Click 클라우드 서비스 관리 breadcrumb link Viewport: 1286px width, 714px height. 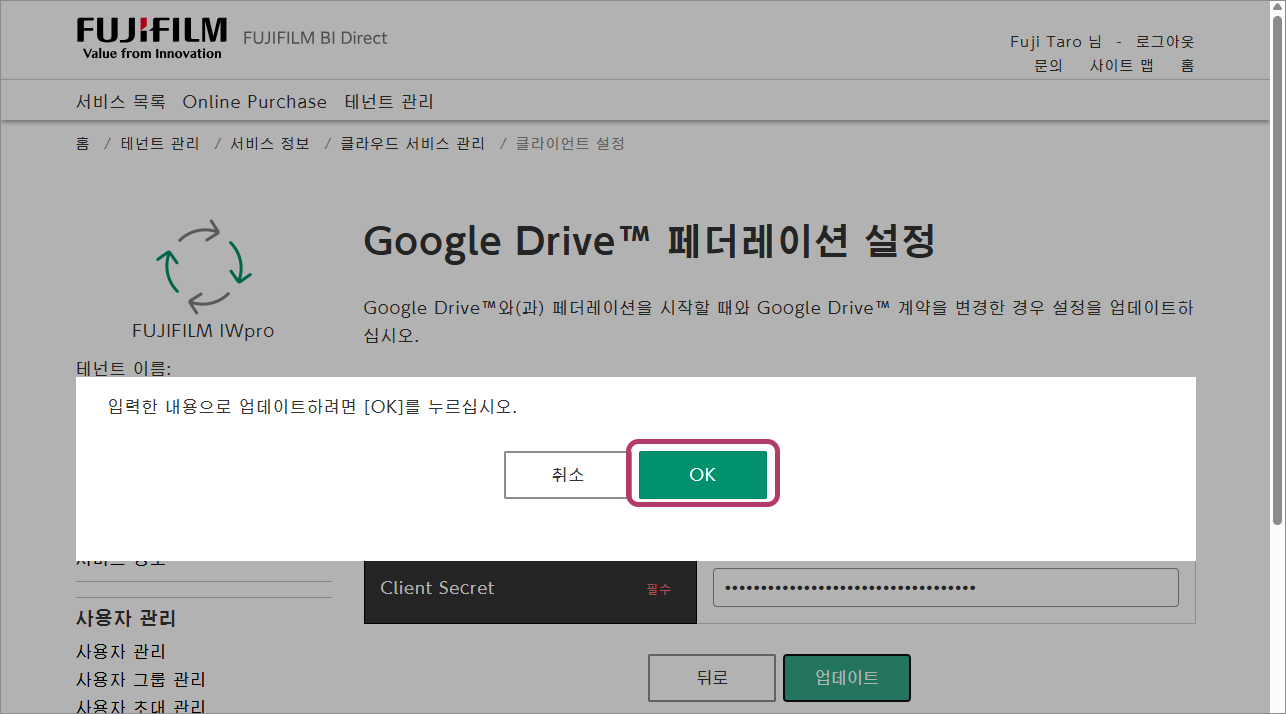point(413,144)
